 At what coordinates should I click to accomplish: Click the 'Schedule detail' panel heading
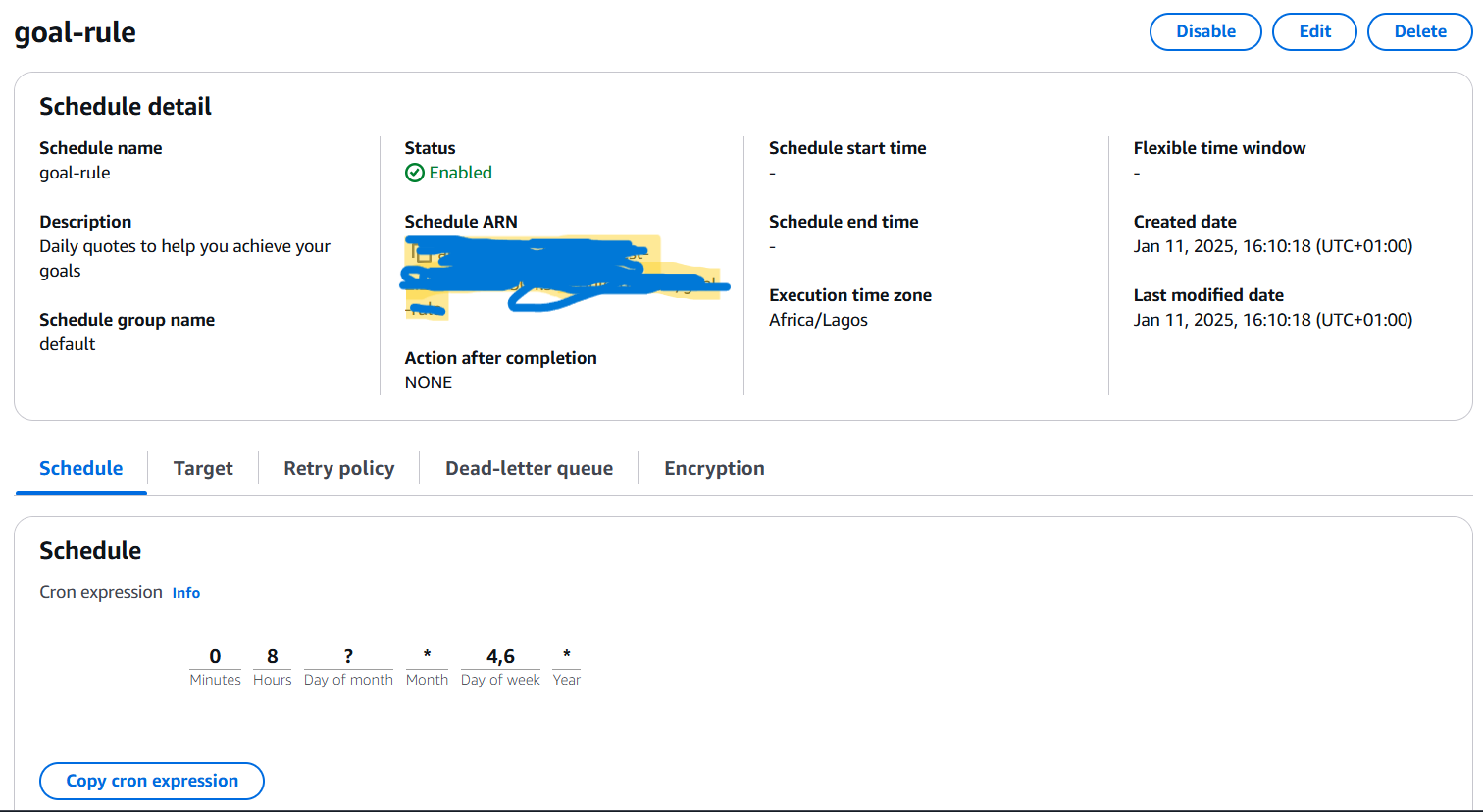click(126, 106)
